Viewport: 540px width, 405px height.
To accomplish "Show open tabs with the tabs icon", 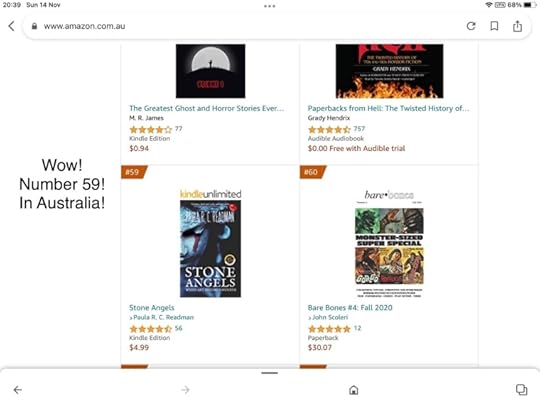I will click(521, 390).
